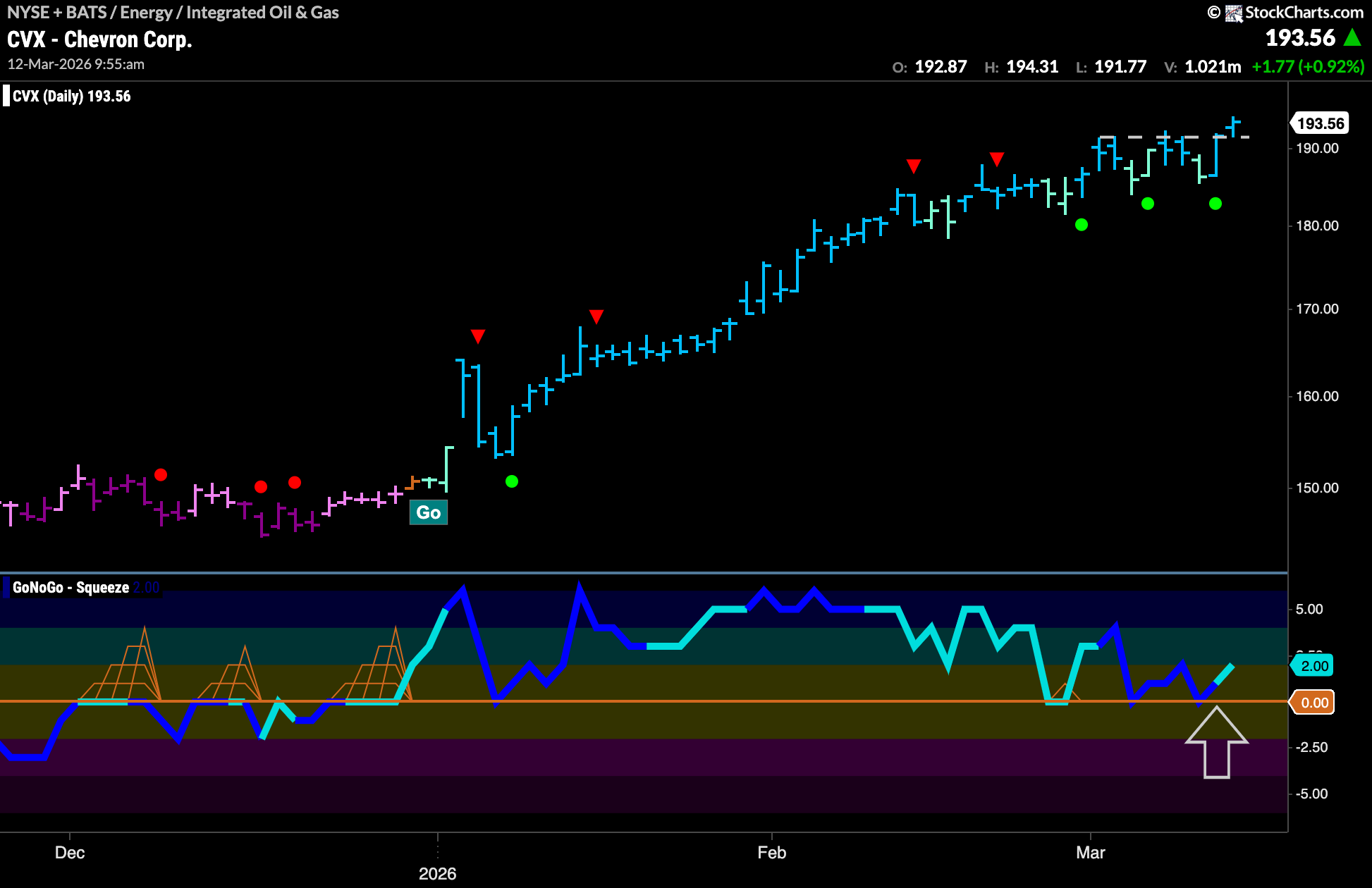The image size is (1372, 888).
Task: Click the 150.00 price axis label
Action: point(1317,488)
